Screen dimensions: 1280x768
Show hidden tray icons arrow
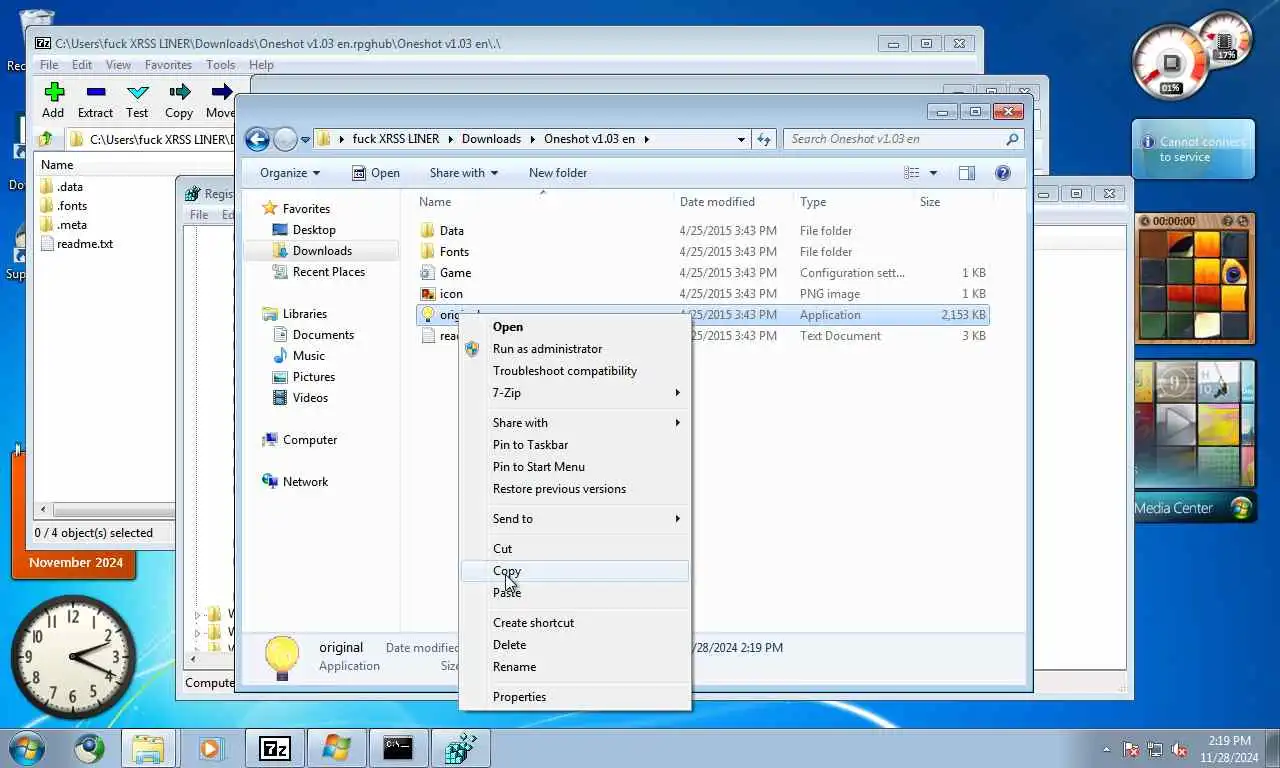tap(1106, 749)
